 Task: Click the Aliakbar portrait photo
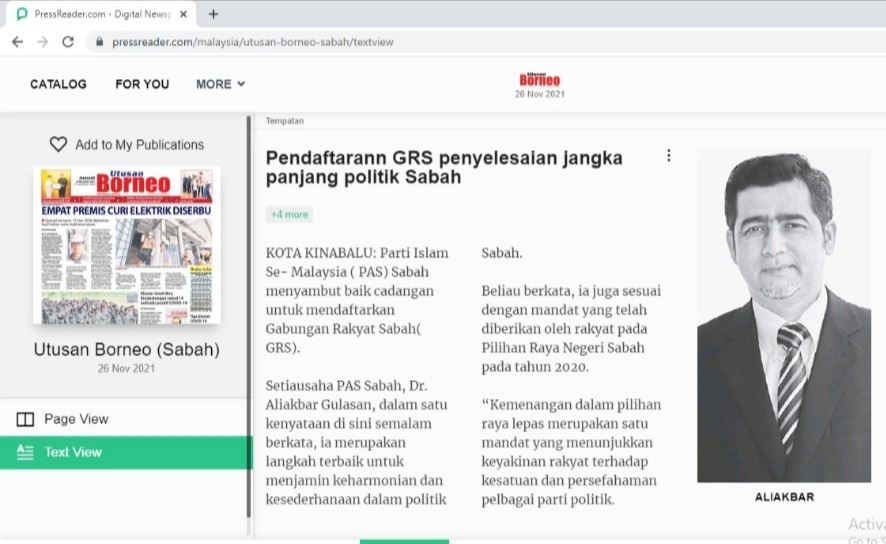coord(784,316)
